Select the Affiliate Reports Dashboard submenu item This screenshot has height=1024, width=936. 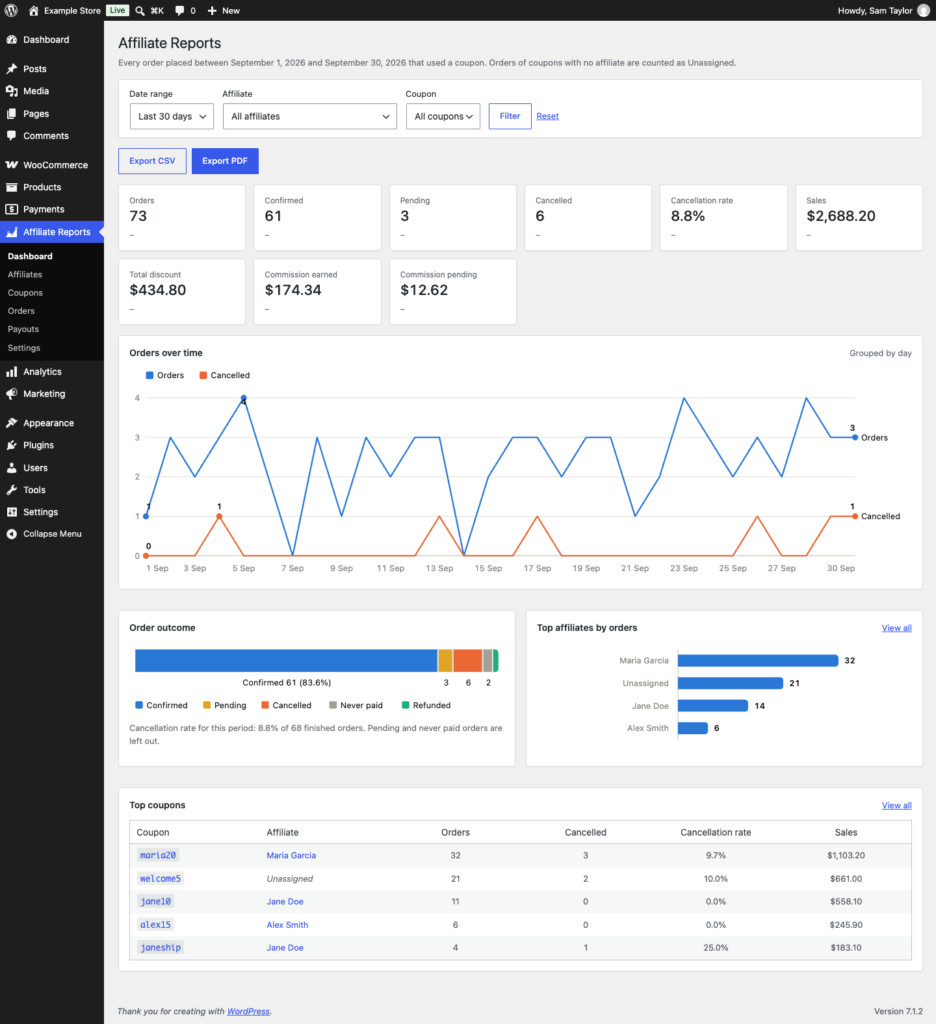tap(30, 256)
